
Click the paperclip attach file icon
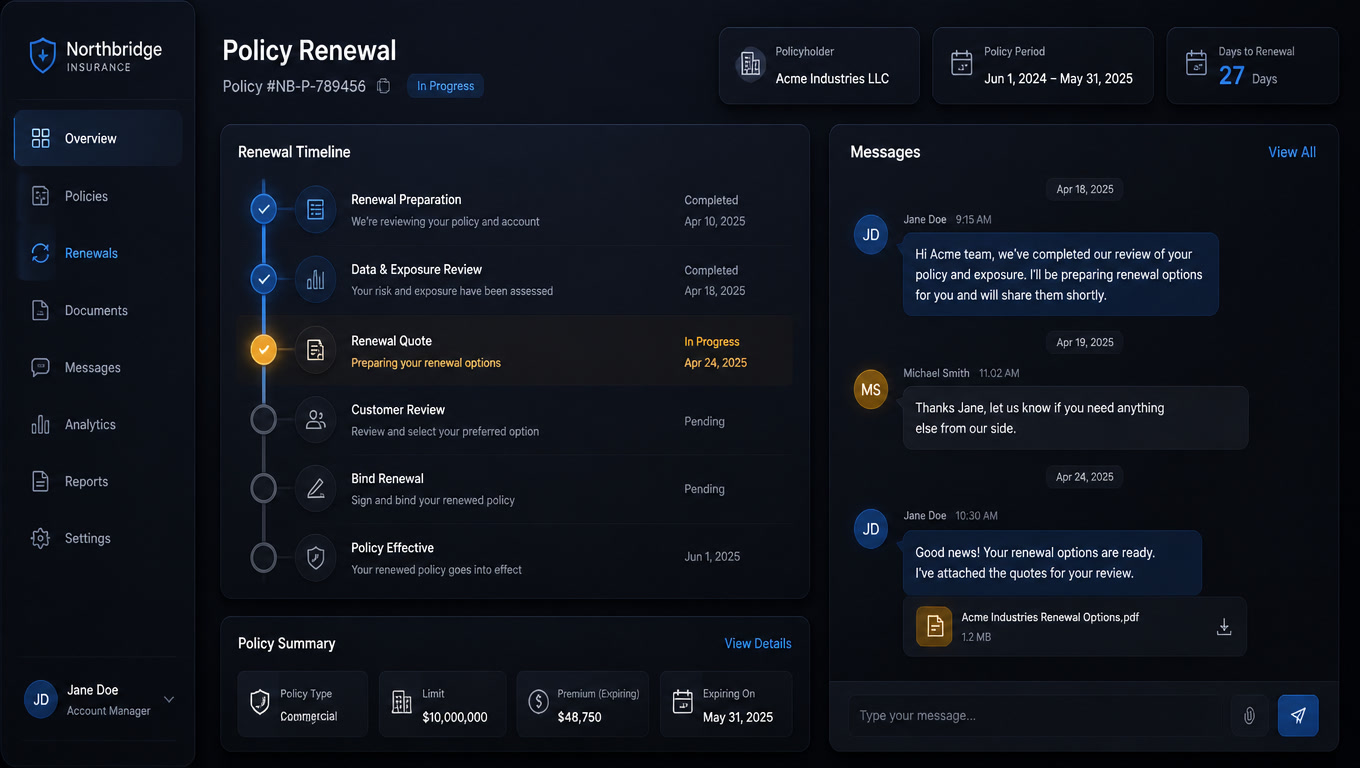(1249, 716)
